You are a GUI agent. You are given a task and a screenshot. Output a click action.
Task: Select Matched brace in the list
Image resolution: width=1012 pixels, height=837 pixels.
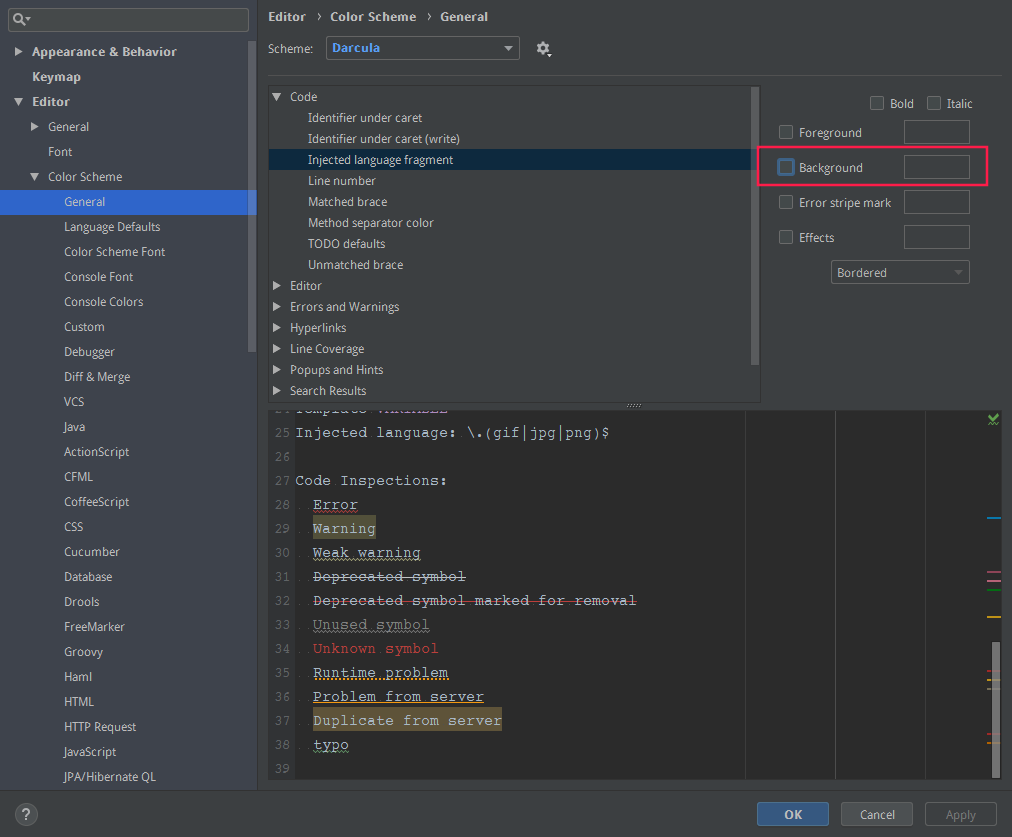tap(347, 202)
